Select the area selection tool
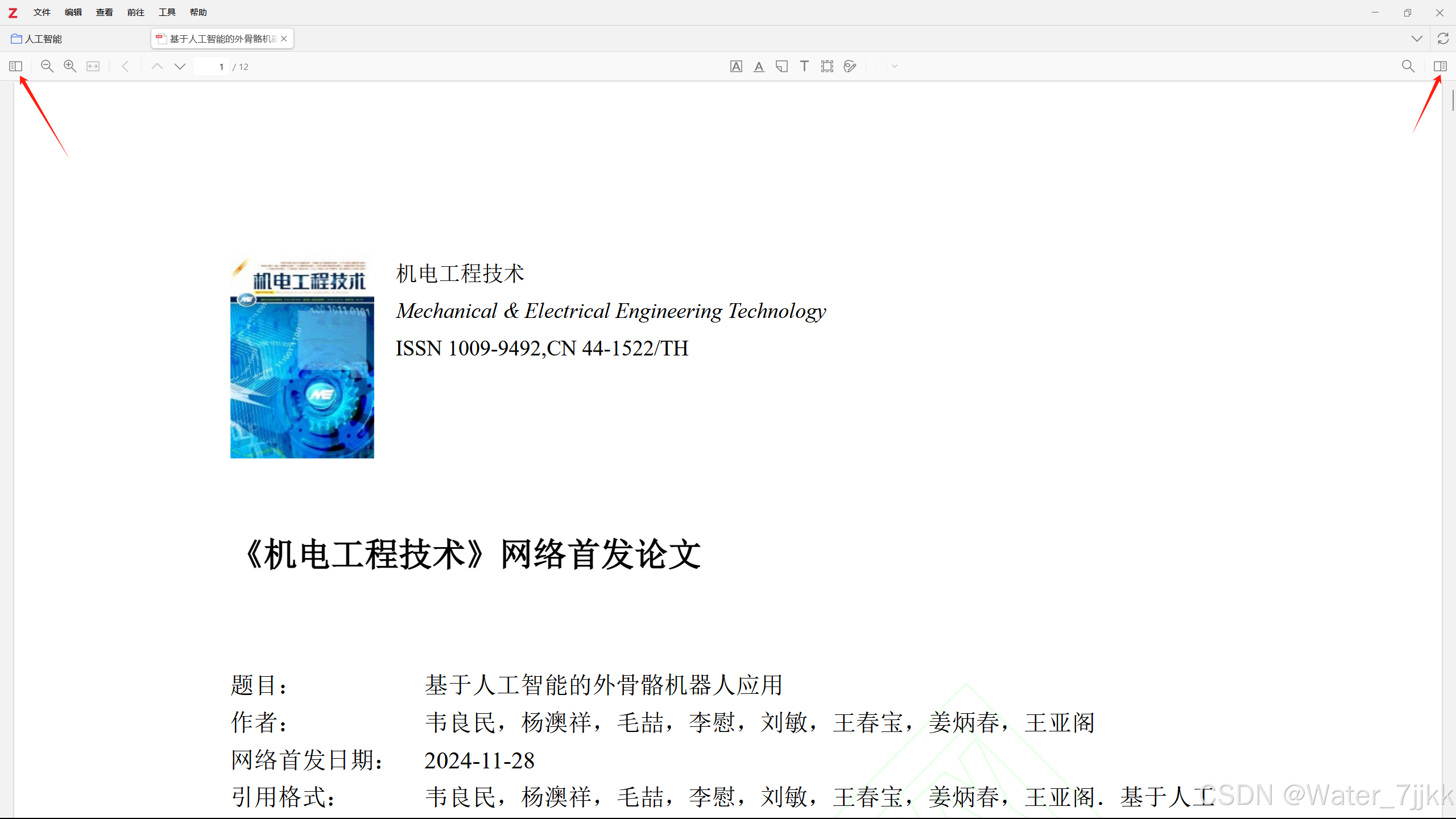 [827, 67]
